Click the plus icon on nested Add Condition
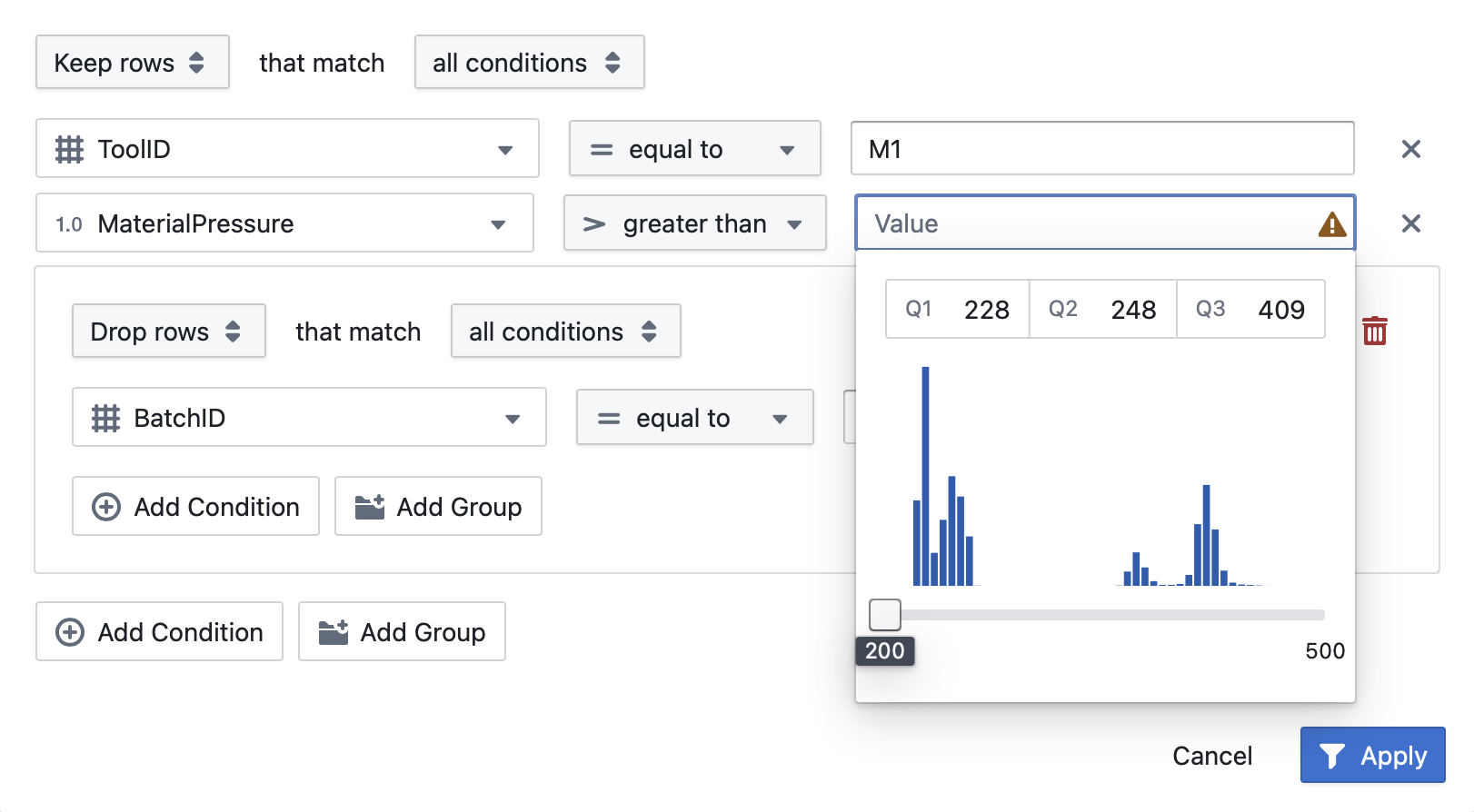This screenshot has height=812, width=1474. click(x=106, y=507)
